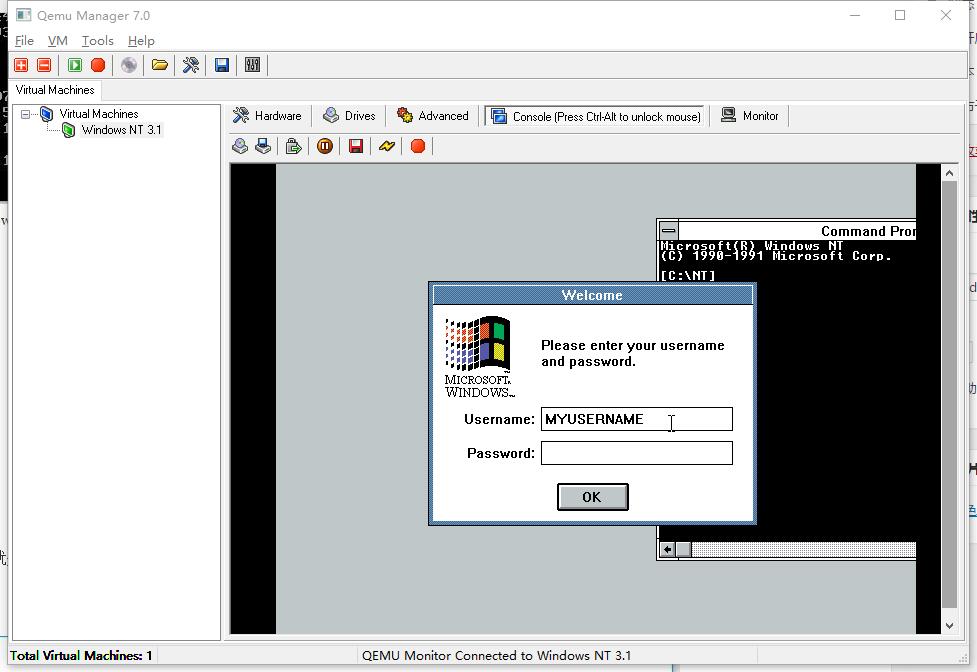Switch to the Hardware tab
This screenshot has height=672, width=977.
pyautogui.click(x=267, y=116)
